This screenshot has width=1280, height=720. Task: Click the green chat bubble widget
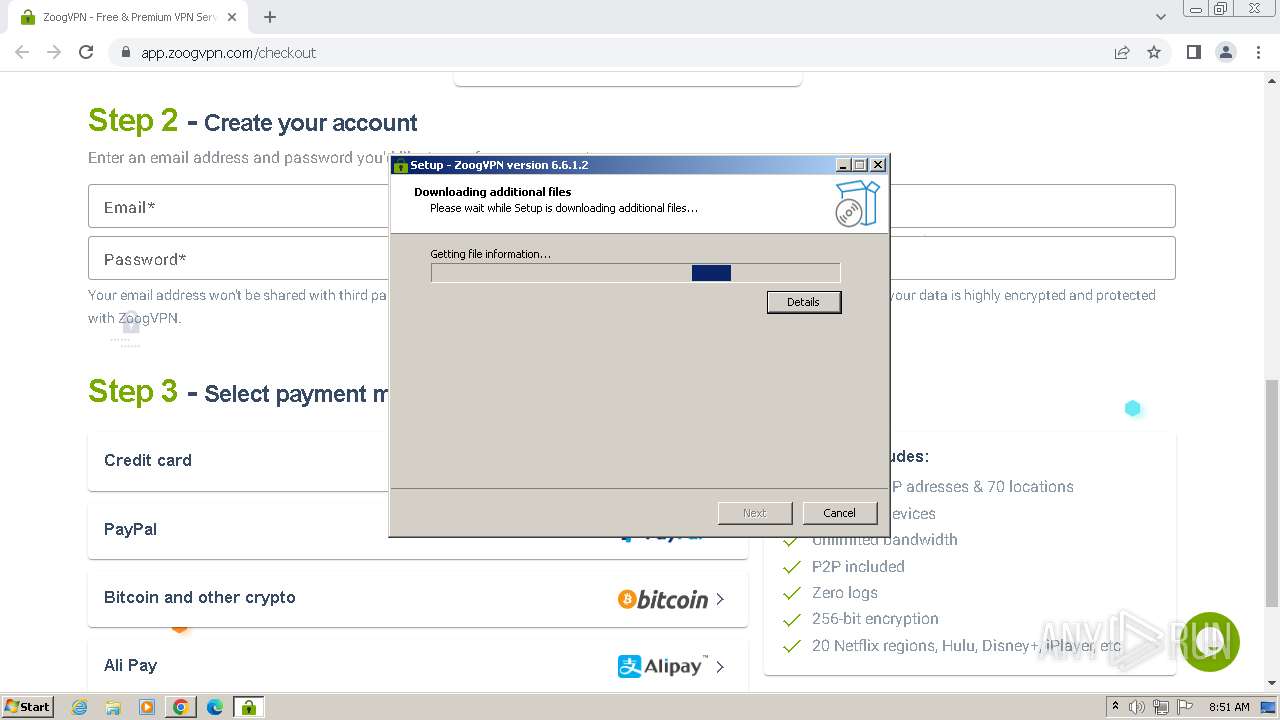point(1210,642)
